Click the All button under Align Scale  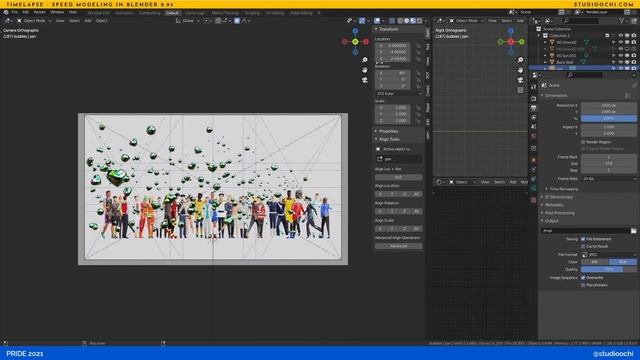point(416,229)
